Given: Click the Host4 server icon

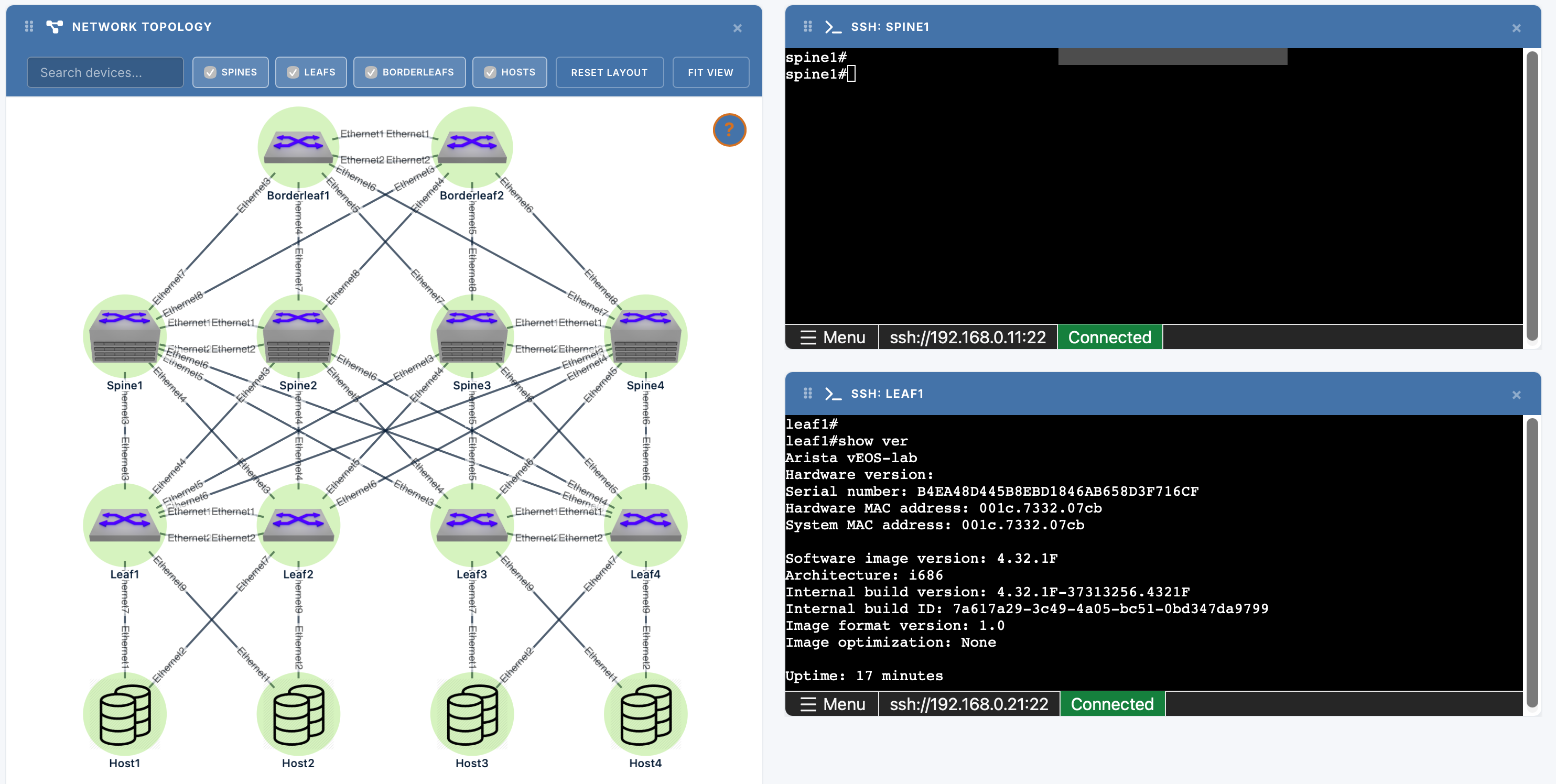Looking at the screenshot, I should pyautogui.click(x=646, y=713).
